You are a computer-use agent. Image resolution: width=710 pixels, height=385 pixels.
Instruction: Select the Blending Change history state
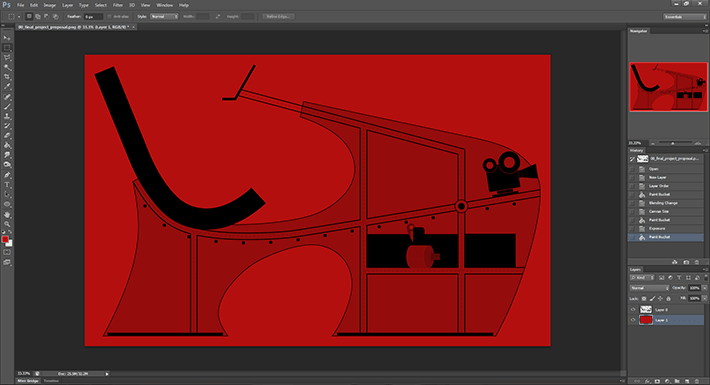666,203
